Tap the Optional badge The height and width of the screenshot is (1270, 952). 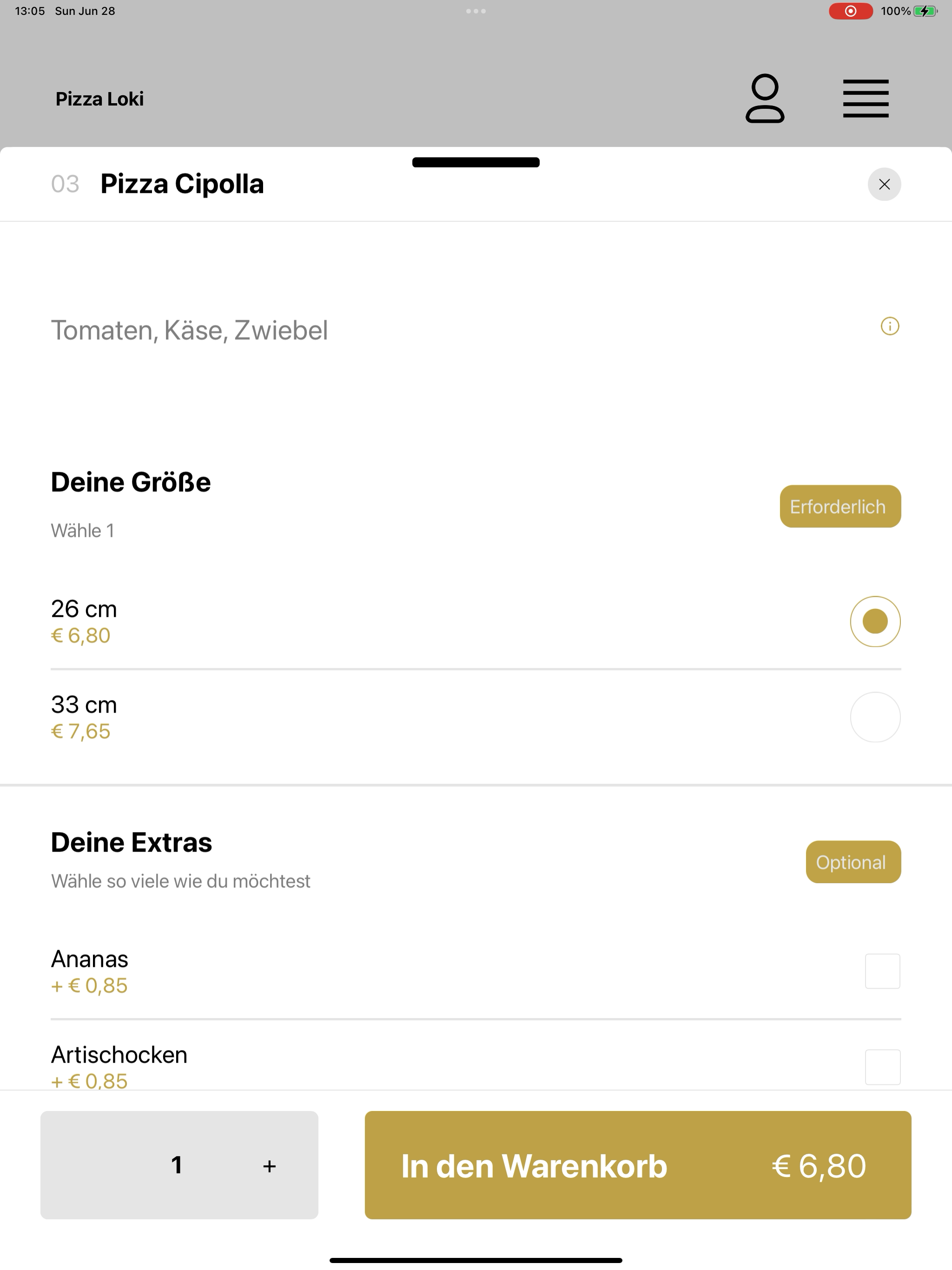point(853,862)
